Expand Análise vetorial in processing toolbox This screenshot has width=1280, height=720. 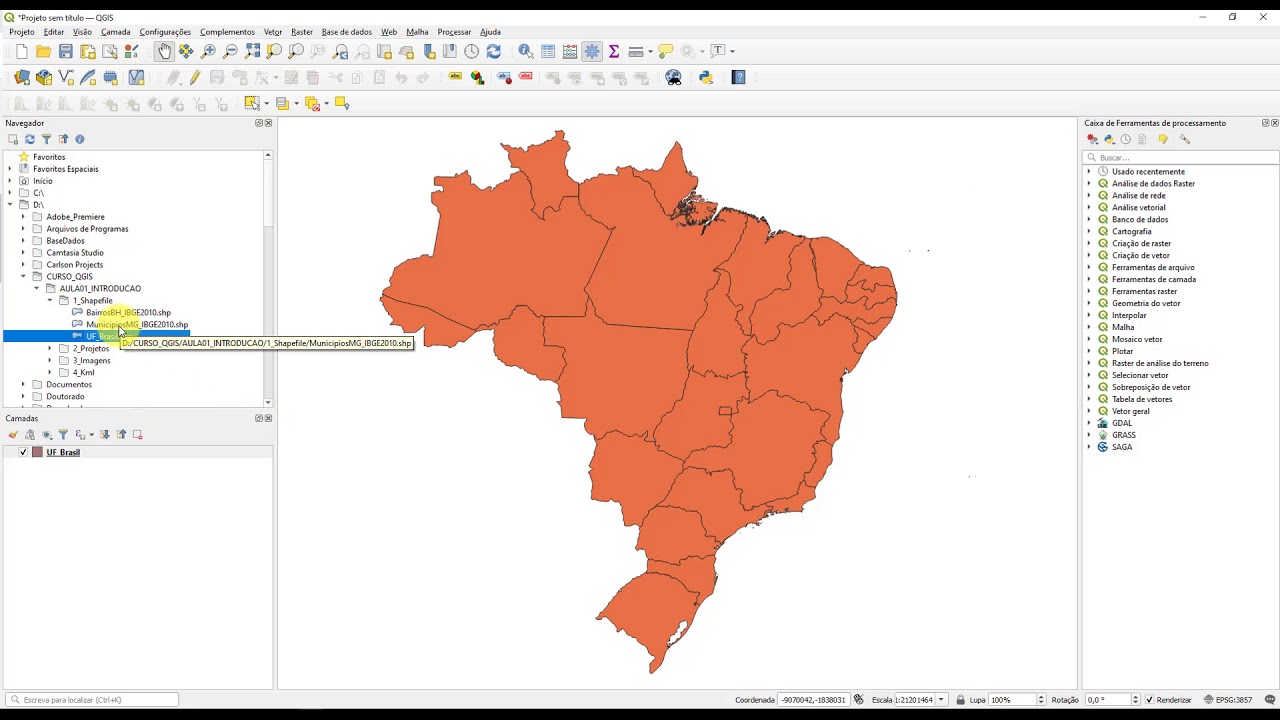pyautogui.click(x=1090, y=208)
